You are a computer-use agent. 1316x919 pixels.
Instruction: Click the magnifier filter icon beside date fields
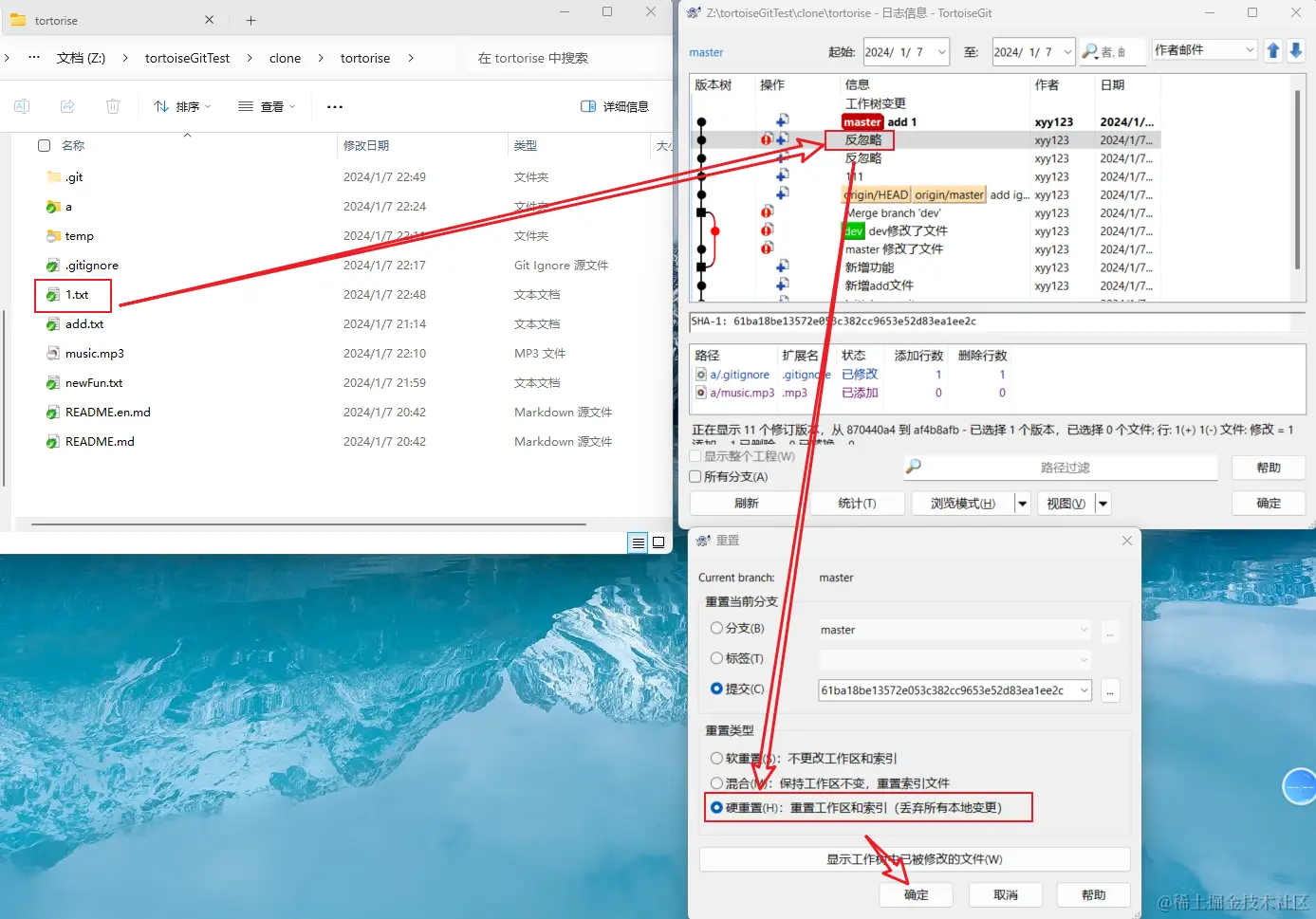pyautogui.click(x=1090, y=51)
